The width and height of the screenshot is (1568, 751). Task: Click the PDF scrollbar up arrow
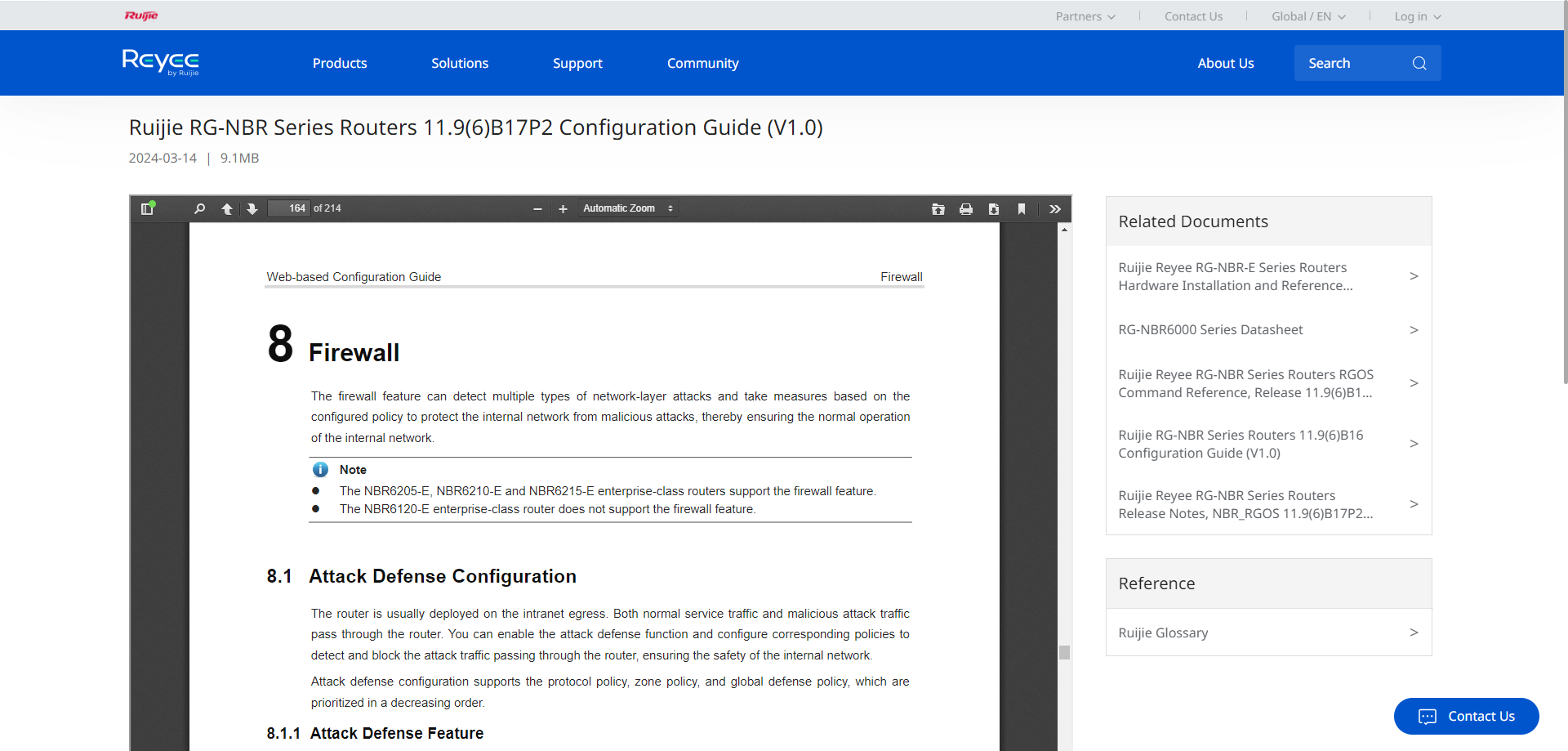click(1064, 230)
